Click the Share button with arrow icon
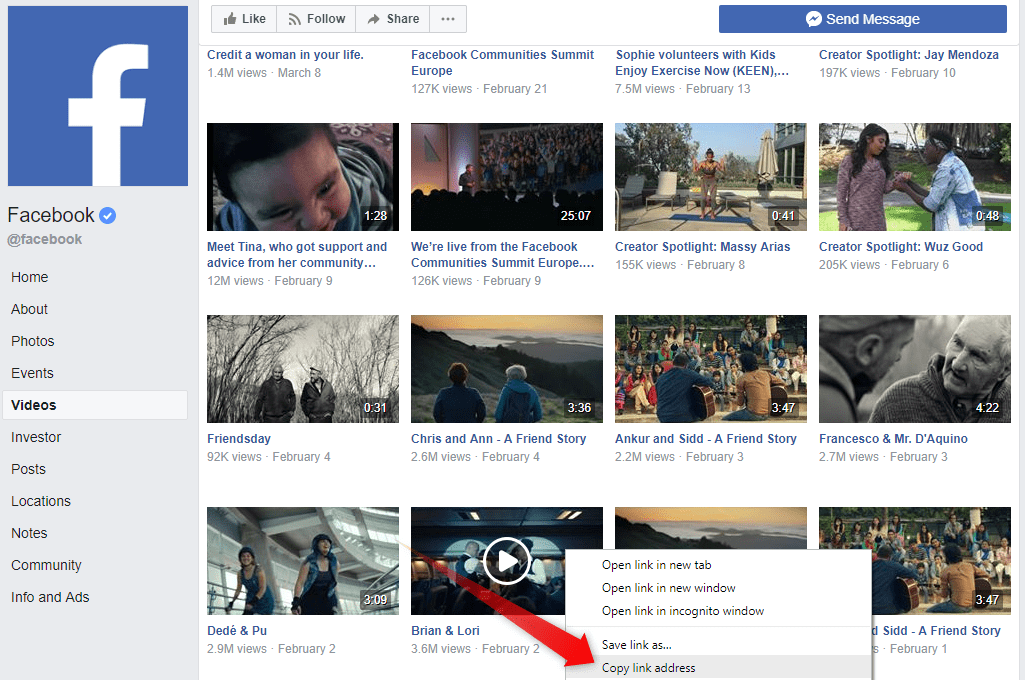 pos(393,19)
